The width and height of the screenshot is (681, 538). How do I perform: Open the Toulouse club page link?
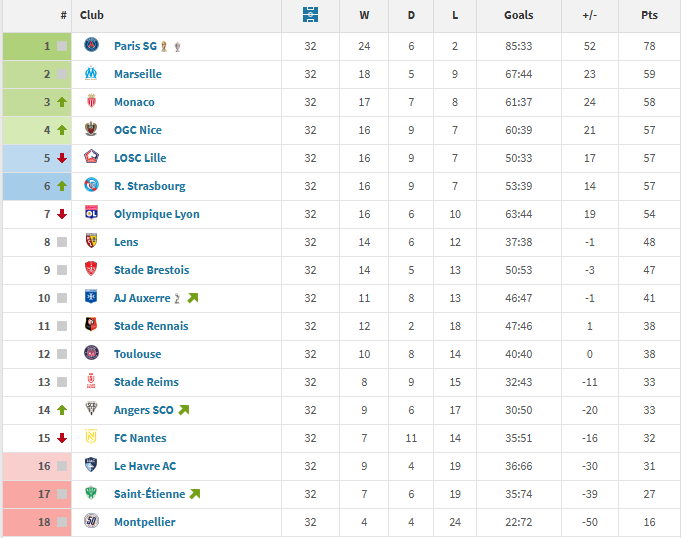coord(137,354)
